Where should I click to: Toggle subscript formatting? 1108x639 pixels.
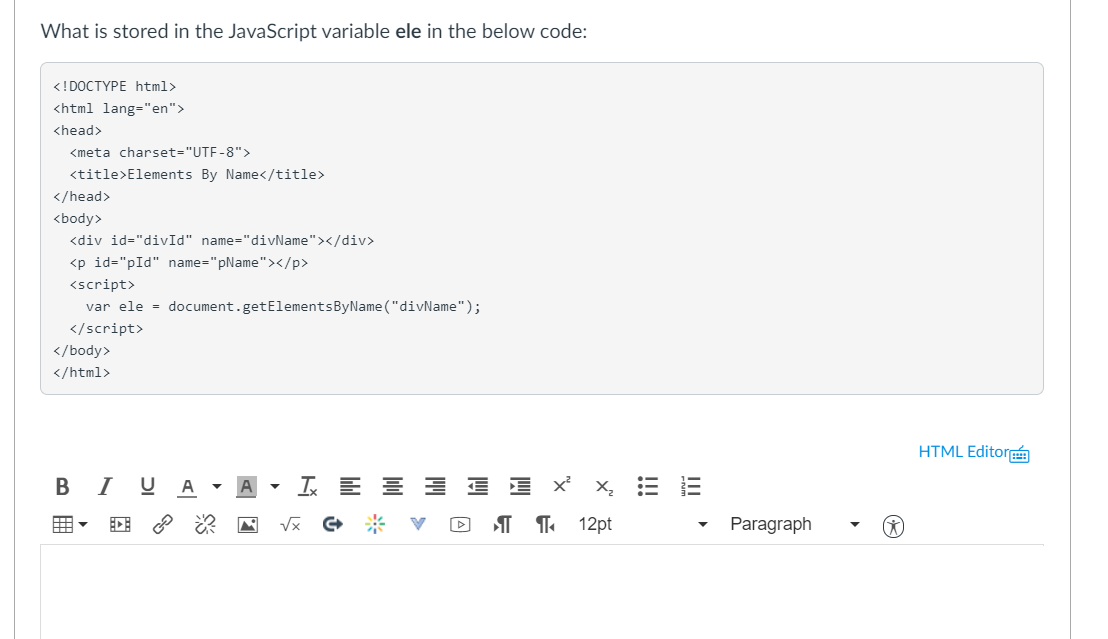click(602, 486)
